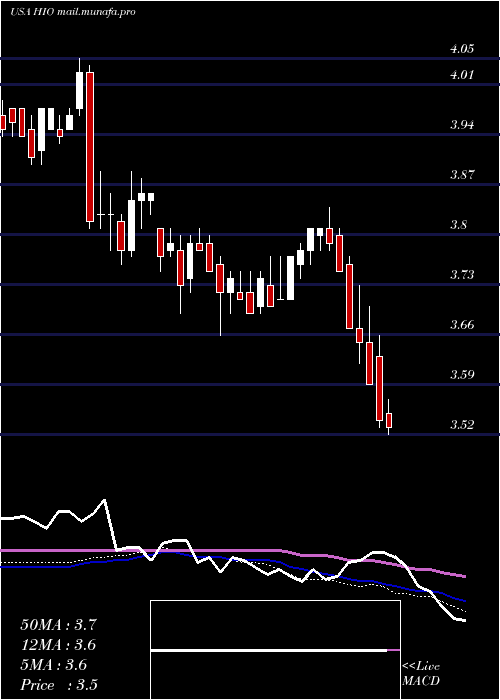Click the 3.87 price axis label

pyautogui.click(x=462, y=175)
